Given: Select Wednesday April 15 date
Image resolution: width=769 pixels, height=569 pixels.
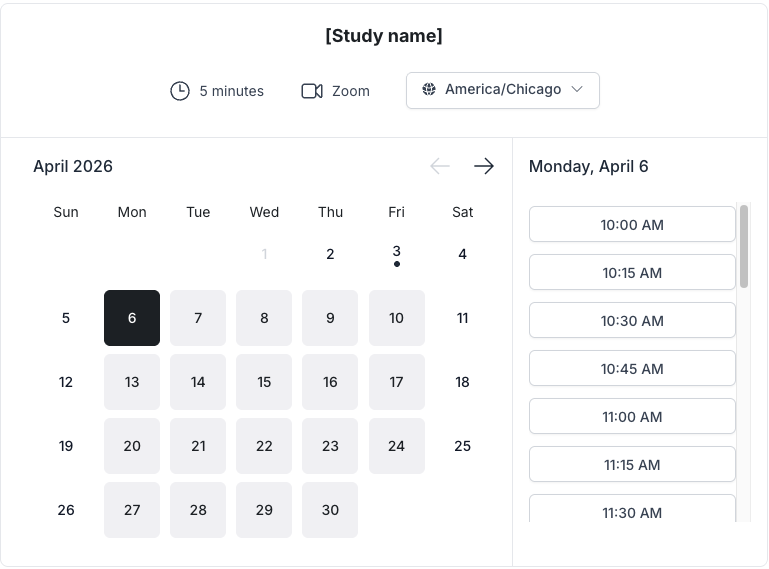Looking at the screenshot, I should 264,382.
